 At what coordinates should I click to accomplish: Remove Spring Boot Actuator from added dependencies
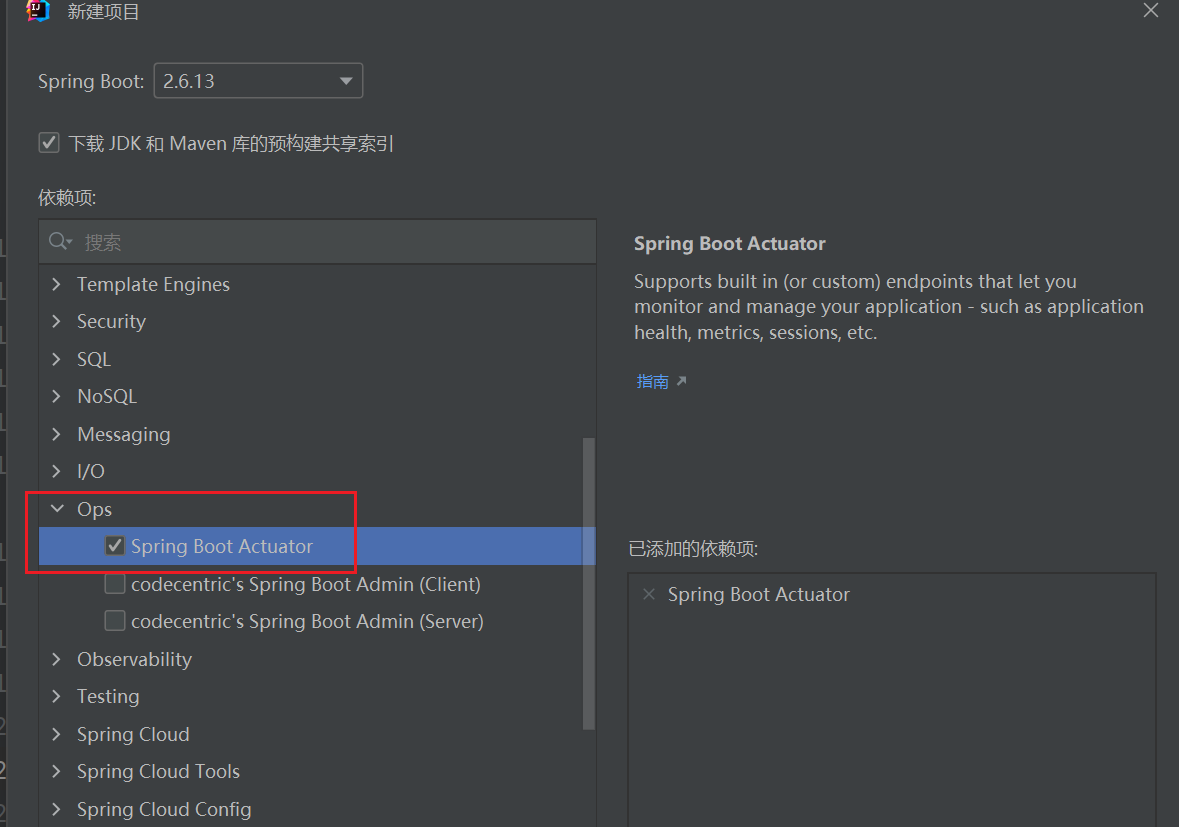pyautogui.click(x=649, y=594)
